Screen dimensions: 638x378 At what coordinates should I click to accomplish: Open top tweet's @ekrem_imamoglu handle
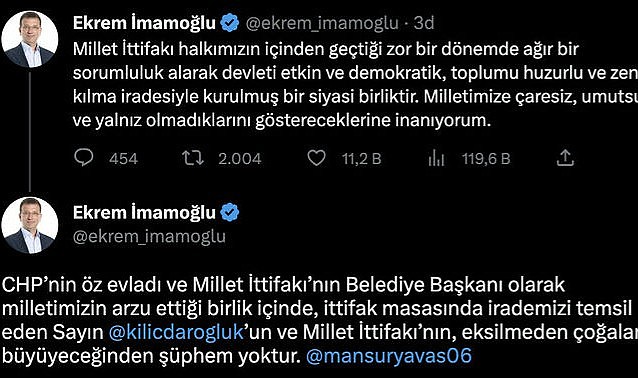pos(322,23)
